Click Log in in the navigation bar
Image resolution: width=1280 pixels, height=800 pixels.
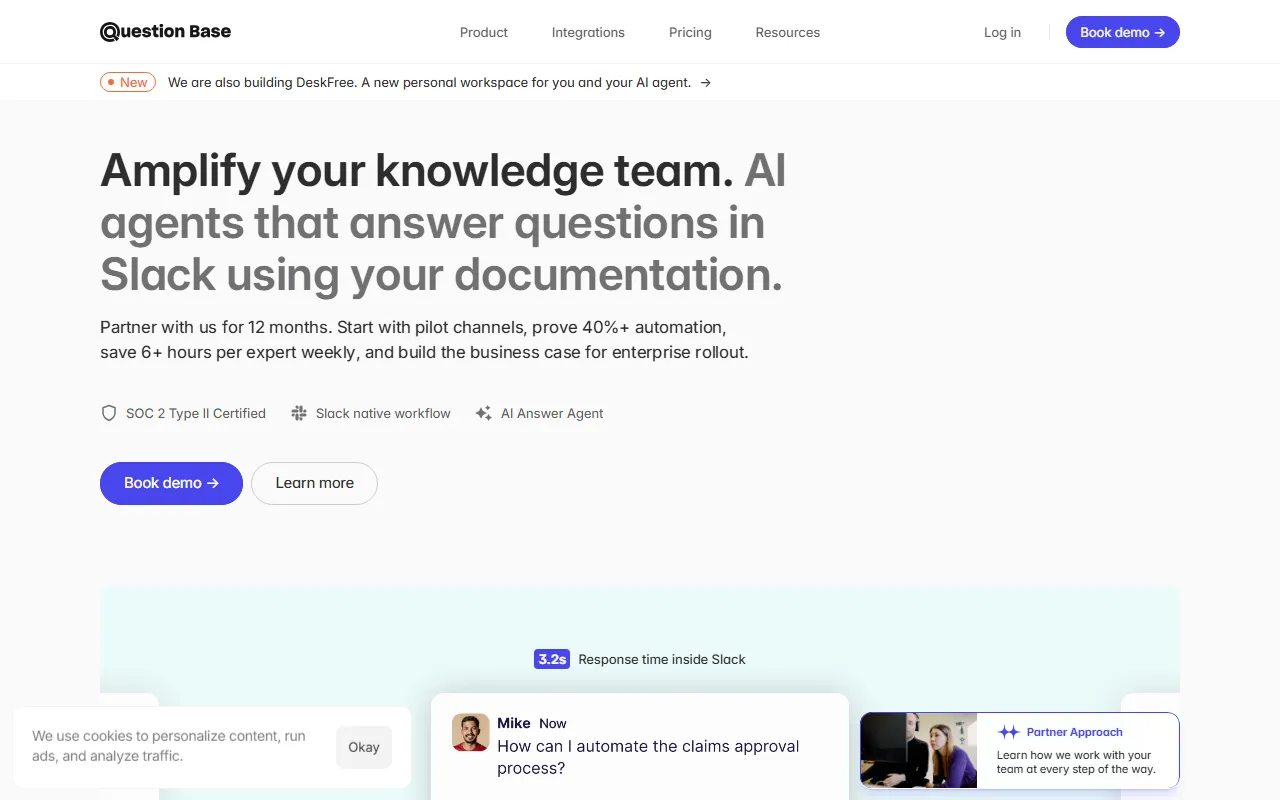[1002, 32]
